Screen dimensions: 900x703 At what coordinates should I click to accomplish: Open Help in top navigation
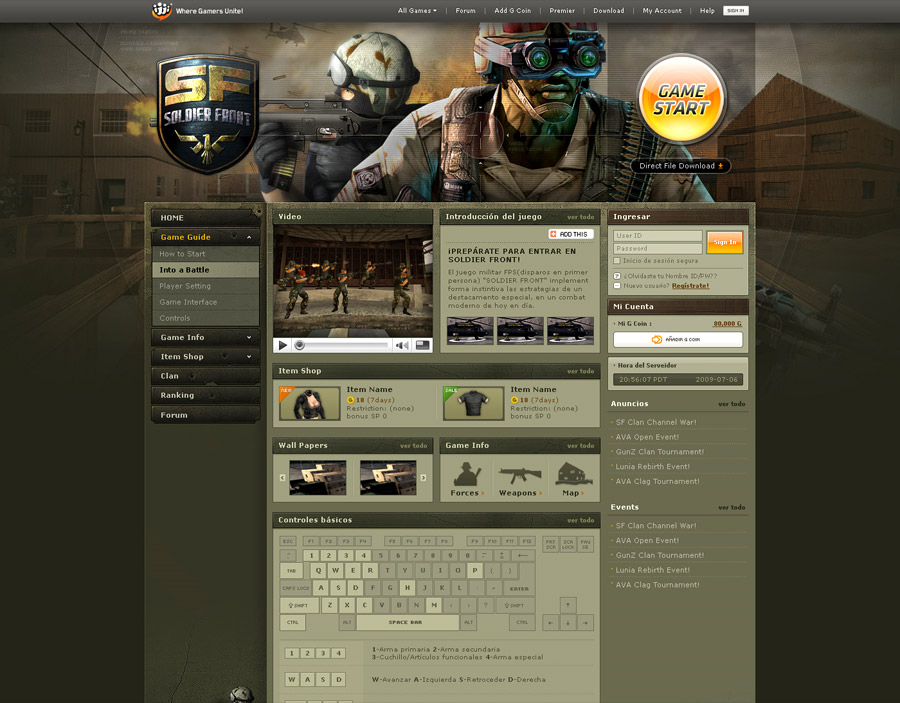tap(707, 10)
